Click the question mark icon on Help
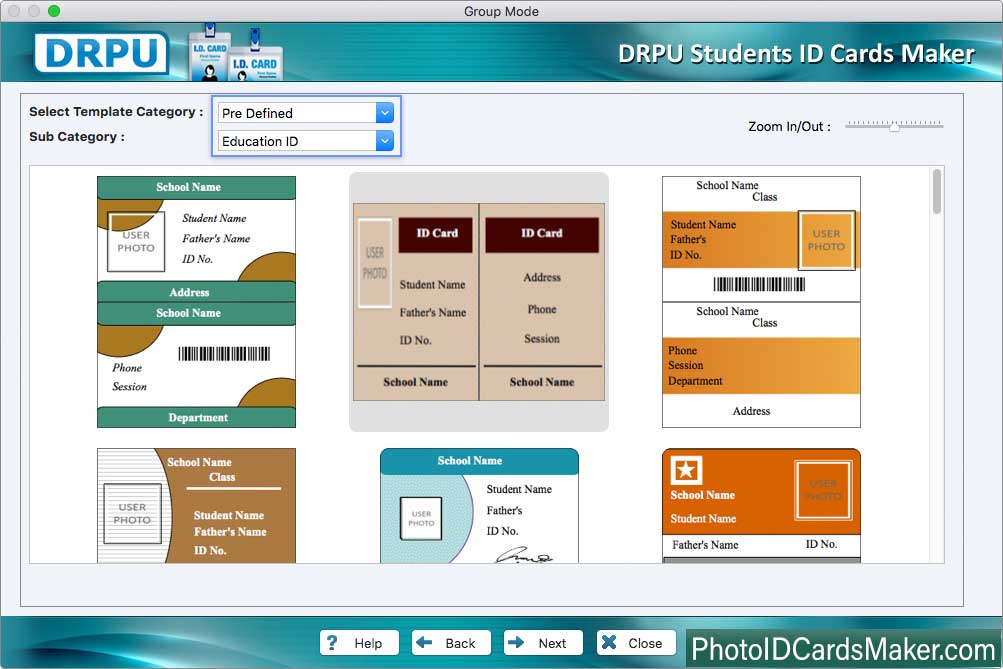 [332, 642]
